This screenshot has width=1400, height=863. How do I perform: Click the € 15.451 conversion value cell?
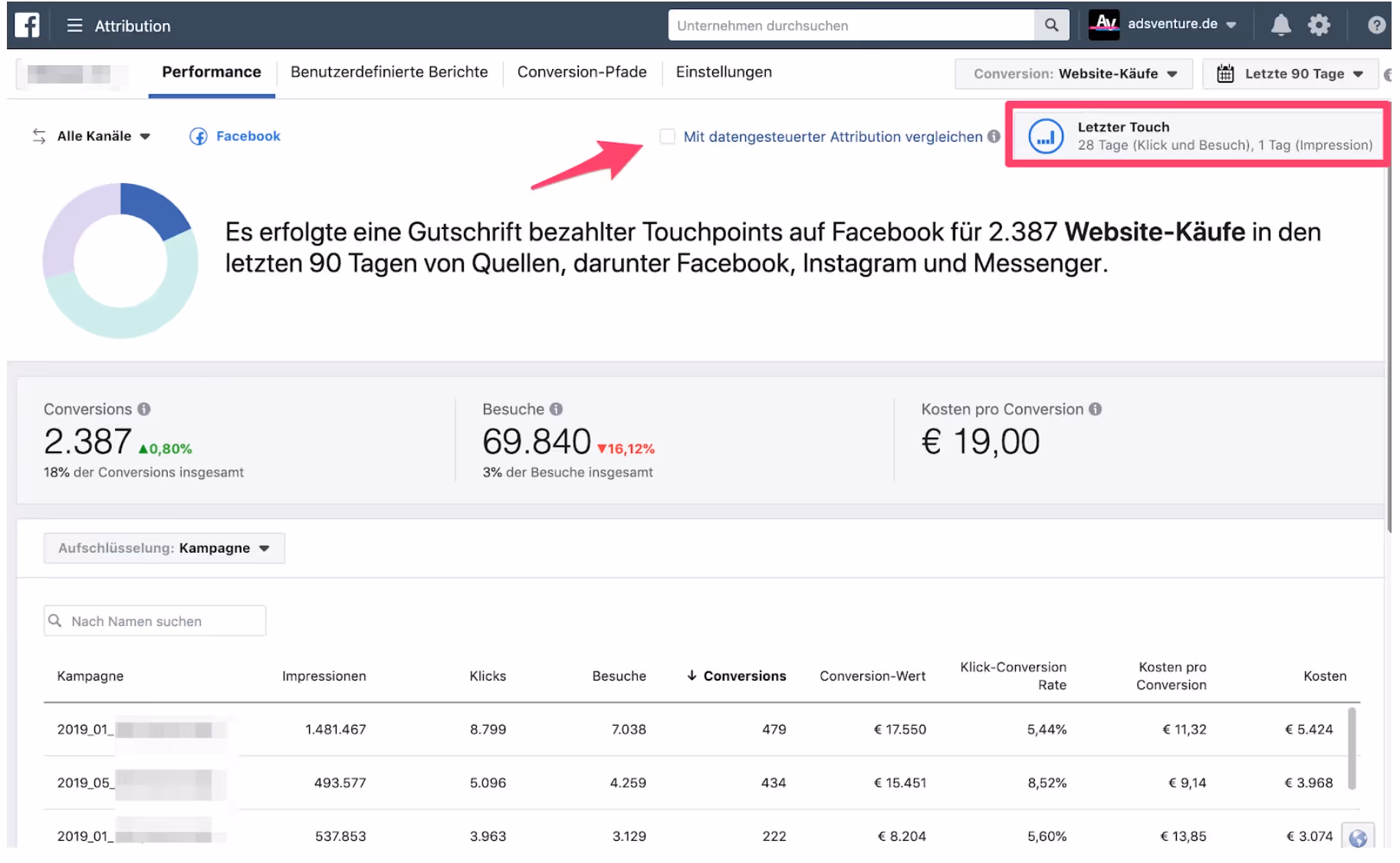(x=900, y=783)
